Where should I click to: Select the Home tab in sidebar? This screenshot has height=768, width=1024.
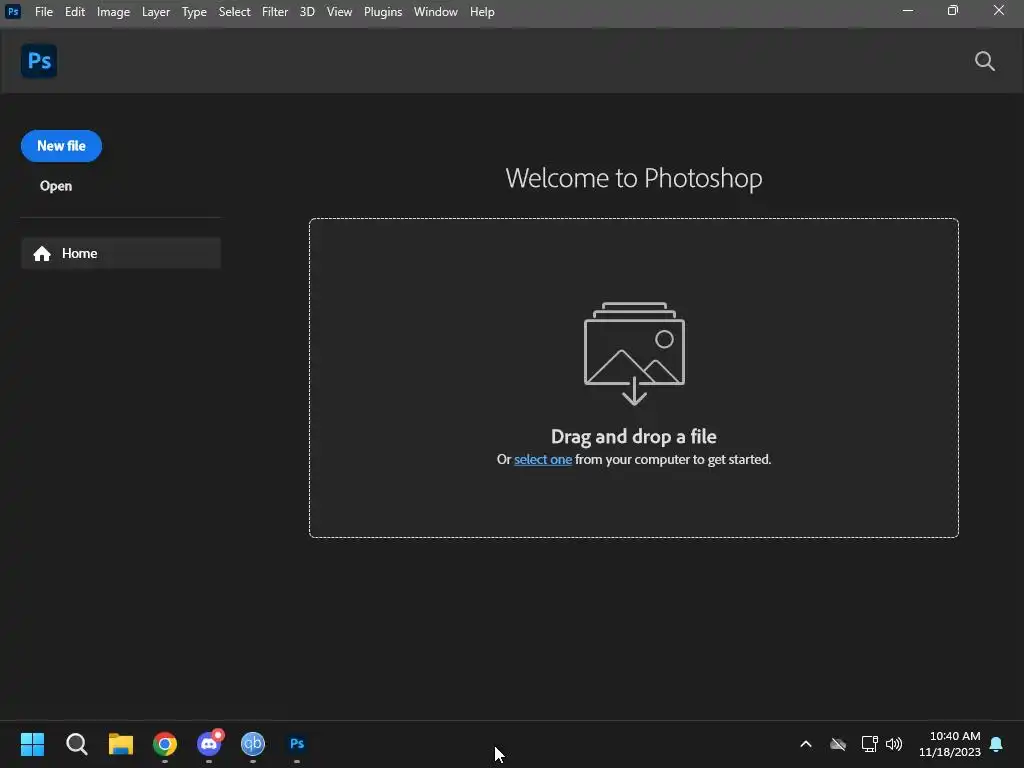pyautogui.click(x=121, y=253)
